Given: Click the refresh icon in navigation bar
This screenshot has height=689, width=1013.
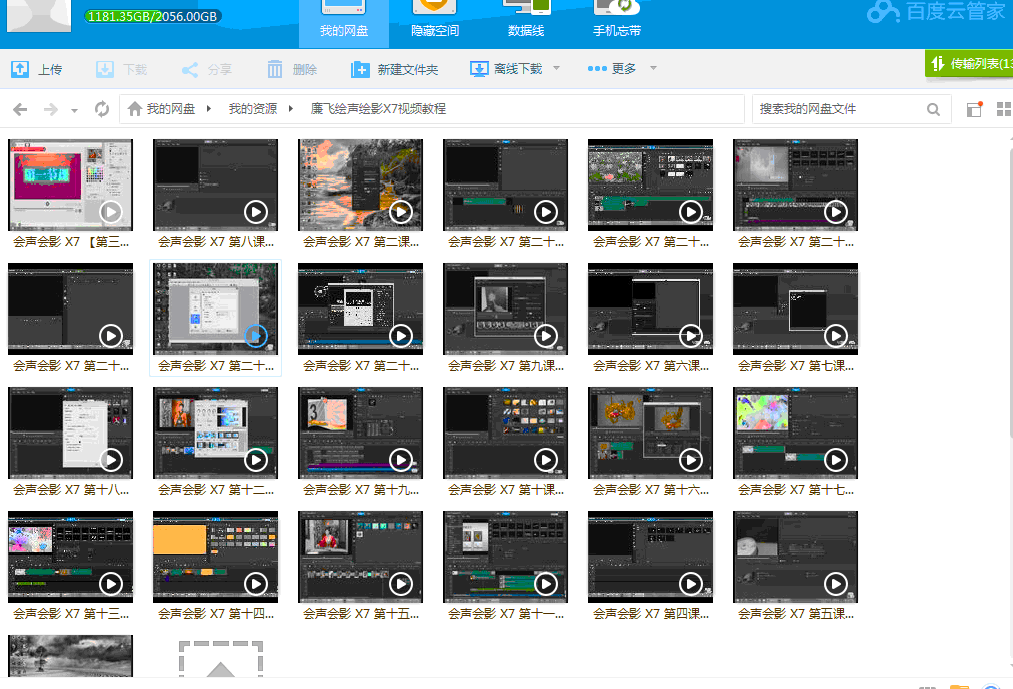Looking at the screenshot, I should point(101,109).
